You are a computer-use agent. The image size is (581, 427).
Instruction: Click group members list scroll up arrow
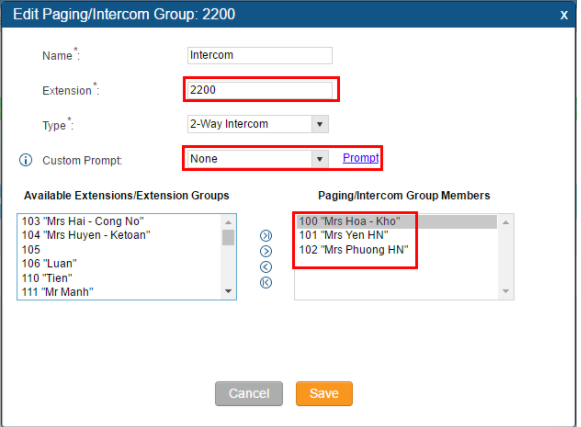[506, 222]
